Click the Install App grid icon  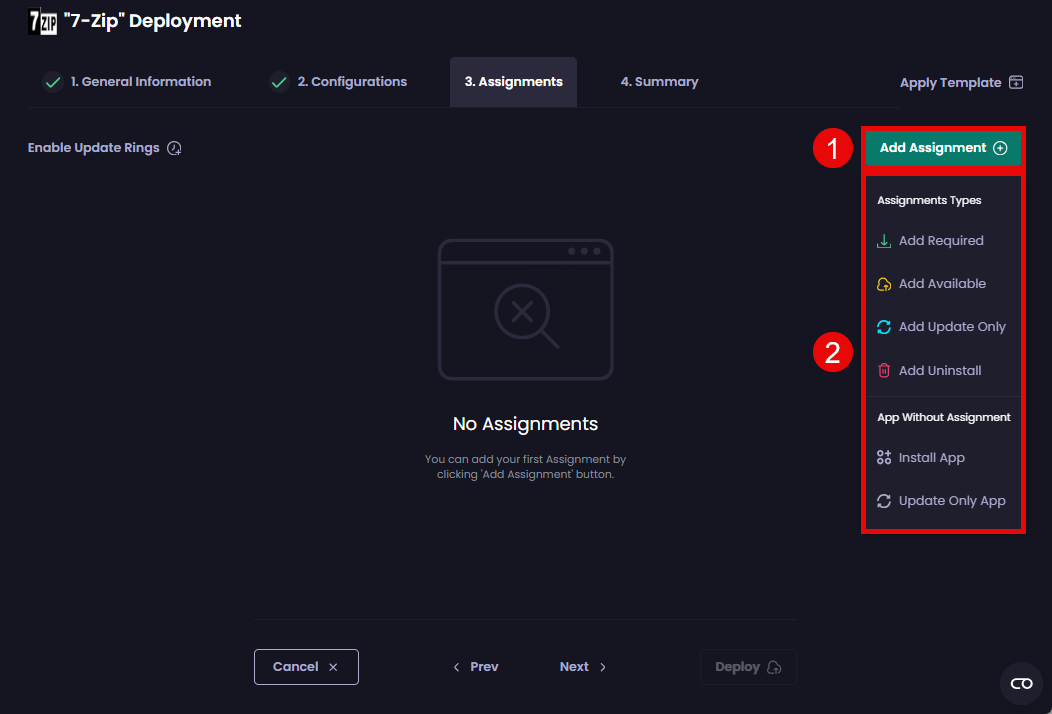tap(884, 458)
